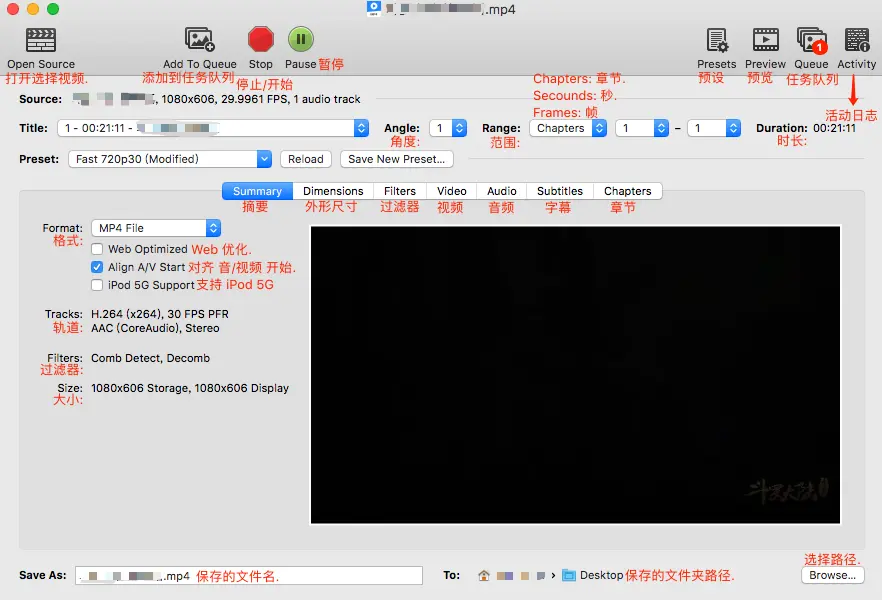Select the Summary tab
882x600 pixels.
point(257,191)
